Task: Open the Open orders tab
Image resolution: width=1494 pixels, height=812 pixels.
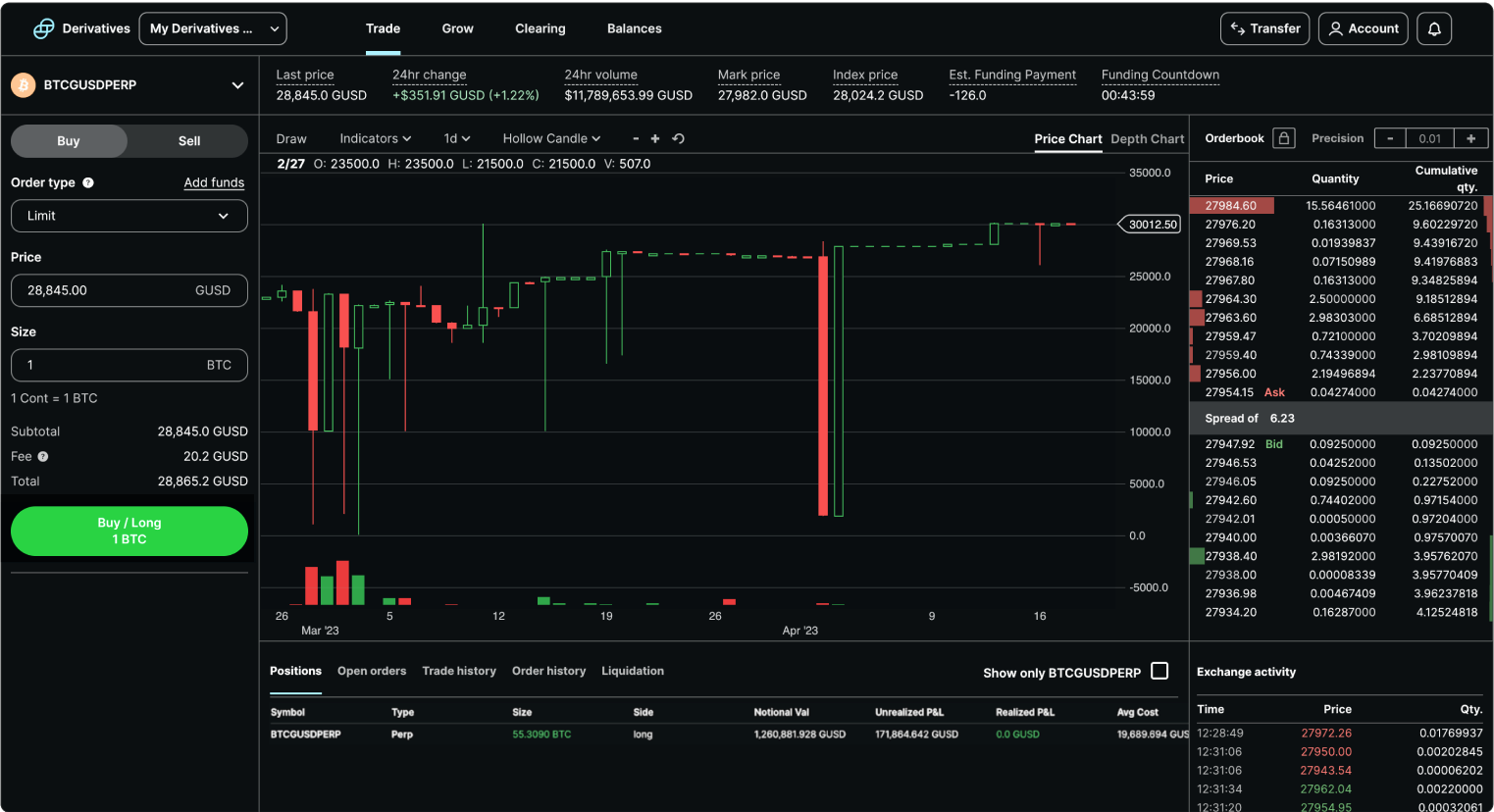Action: point(372,671)
